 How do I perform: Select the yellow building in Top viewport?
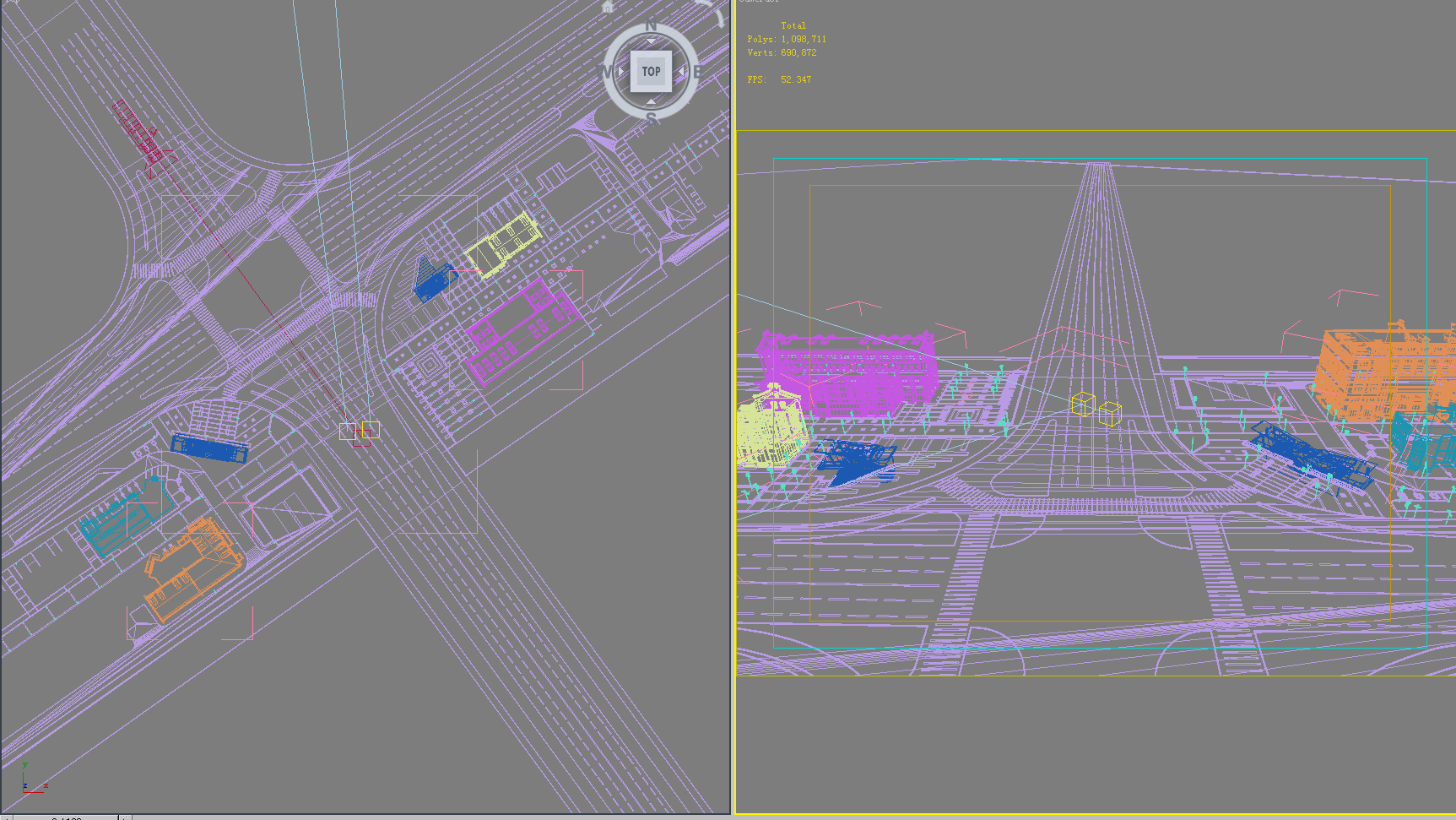(x=502, y=244)
